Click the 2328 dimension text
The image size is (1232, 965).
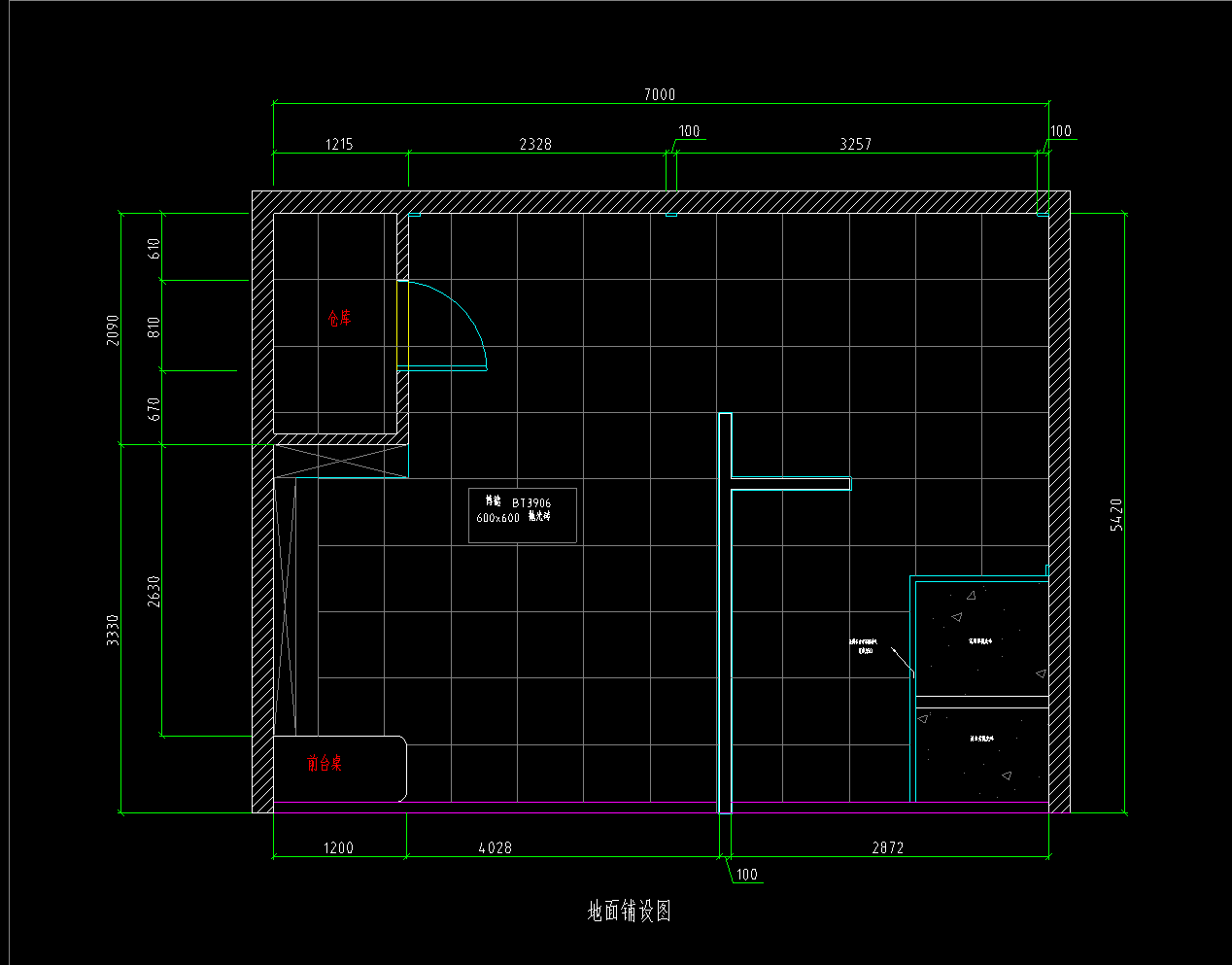534,144
